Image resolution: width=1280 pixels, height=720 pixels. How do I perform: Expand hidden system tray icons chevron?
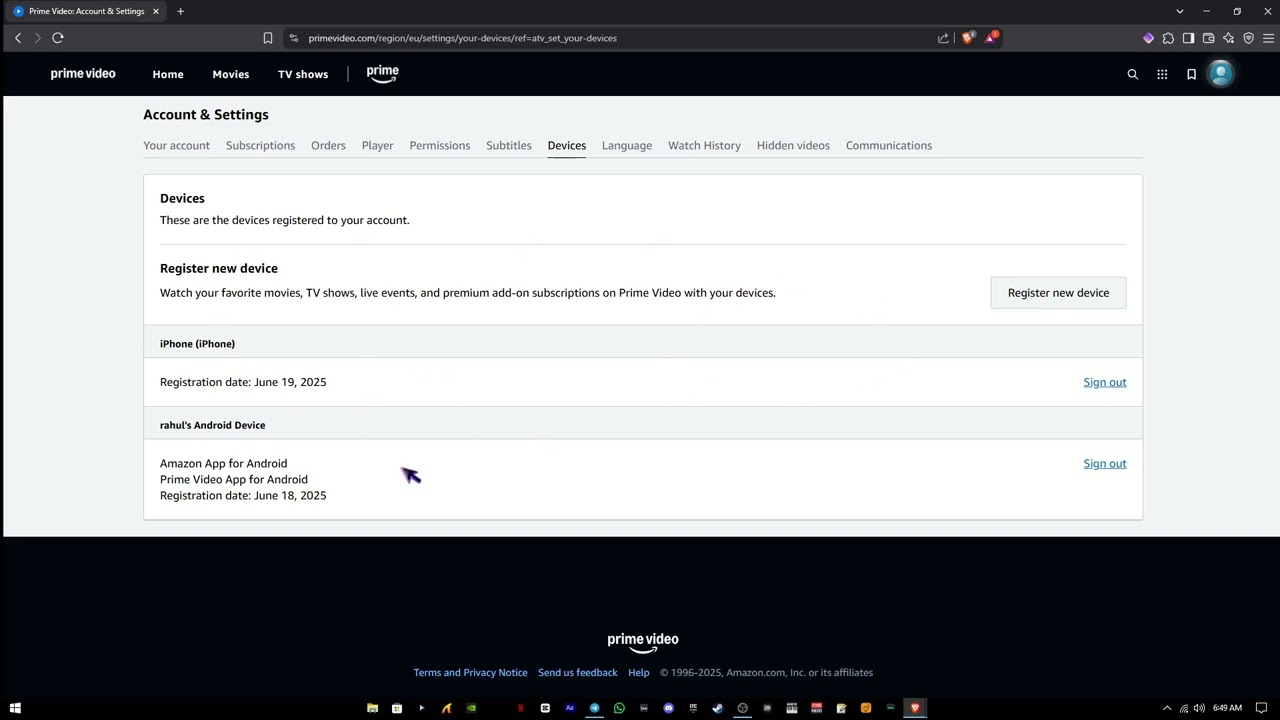[x=1166, y=708]
